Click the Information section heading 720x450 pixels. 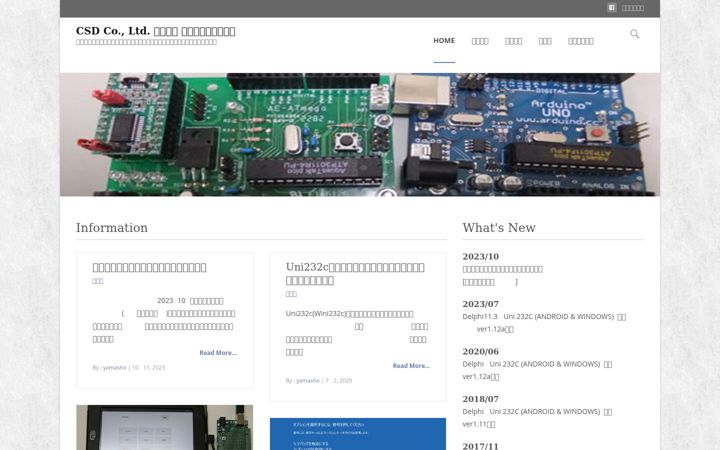tap(112, 227)
